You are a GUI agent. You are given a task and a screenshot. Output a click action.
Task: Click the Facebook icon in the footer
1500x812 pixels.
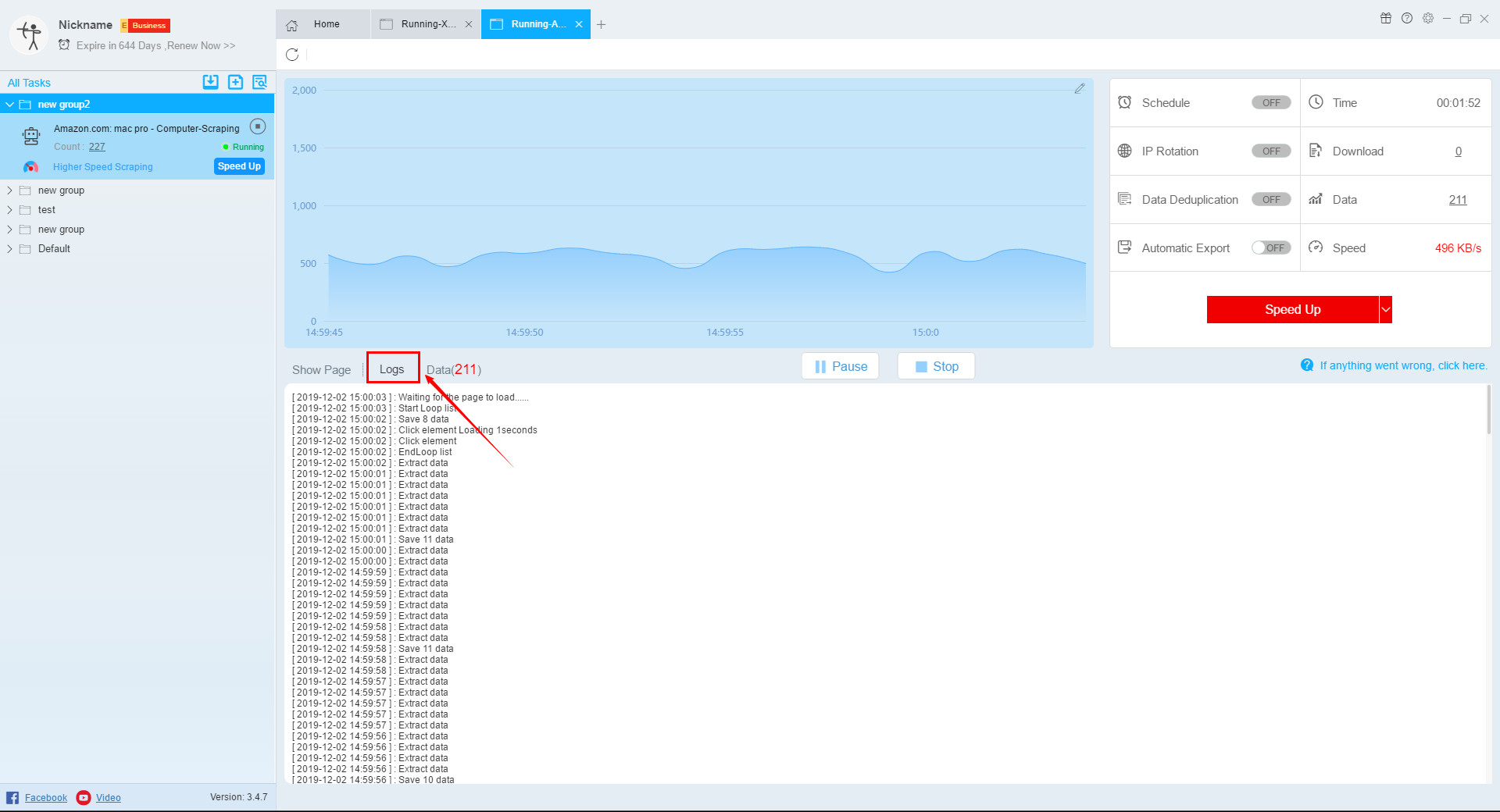coord(12,797)
